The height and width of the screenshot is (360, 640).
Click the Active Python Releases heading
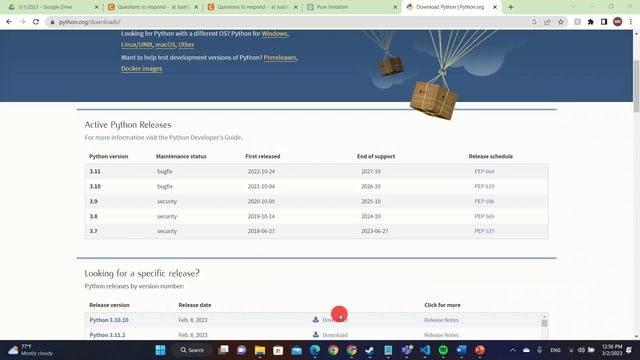tap(128, 125)
